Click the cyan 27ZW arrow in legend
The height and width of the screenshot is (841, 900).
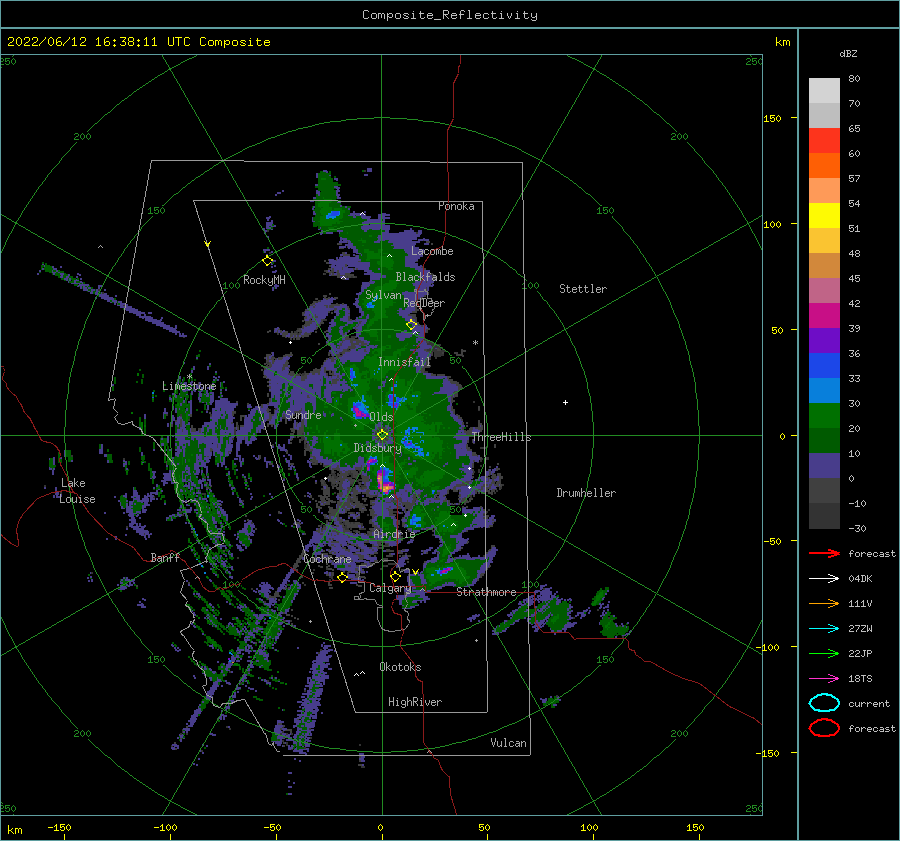point(824,629)
